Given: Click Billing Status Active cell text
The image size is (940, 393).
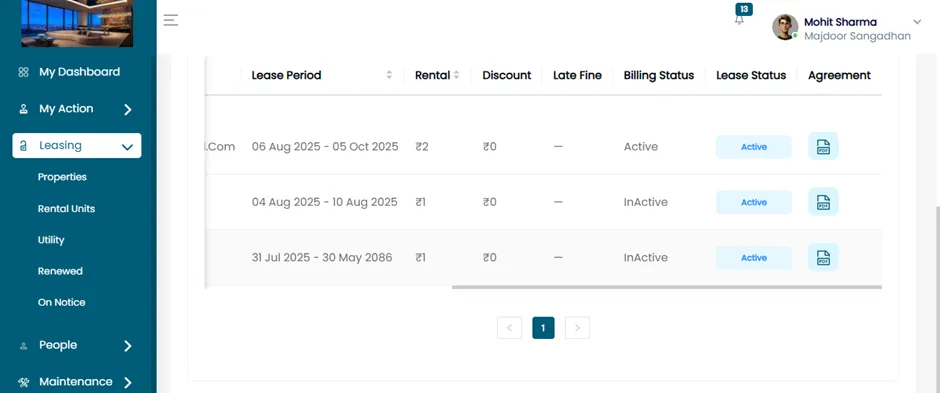Looking at the screenshot, I should tap(640, 147).
